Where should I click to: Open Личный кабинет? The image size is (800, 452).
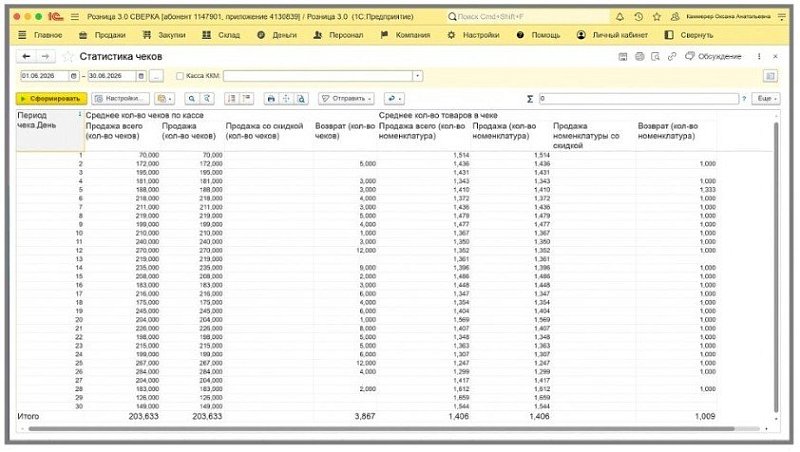[x=612, y=35]
